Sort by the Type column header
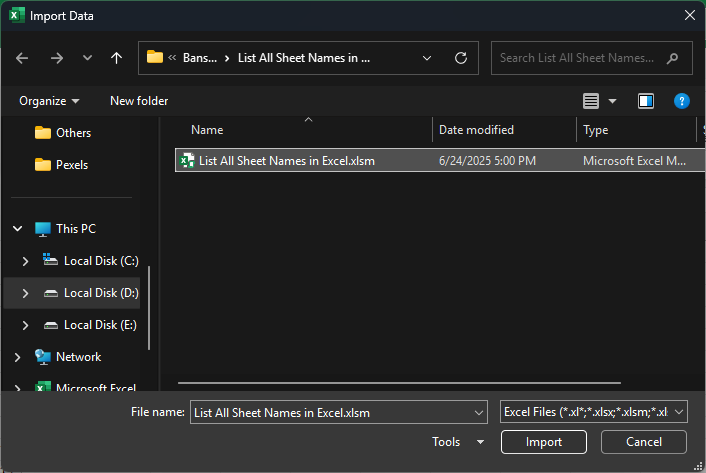 (596, 130)
